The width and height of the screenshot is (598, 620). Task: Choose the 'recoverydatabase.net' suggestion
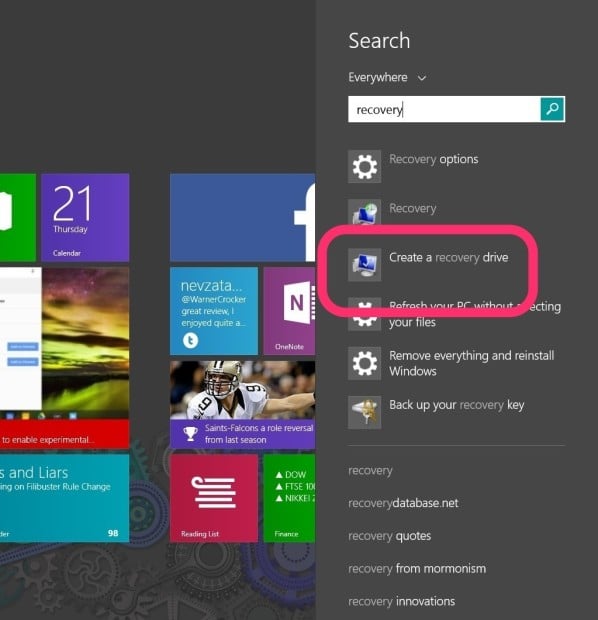[403, 503]
